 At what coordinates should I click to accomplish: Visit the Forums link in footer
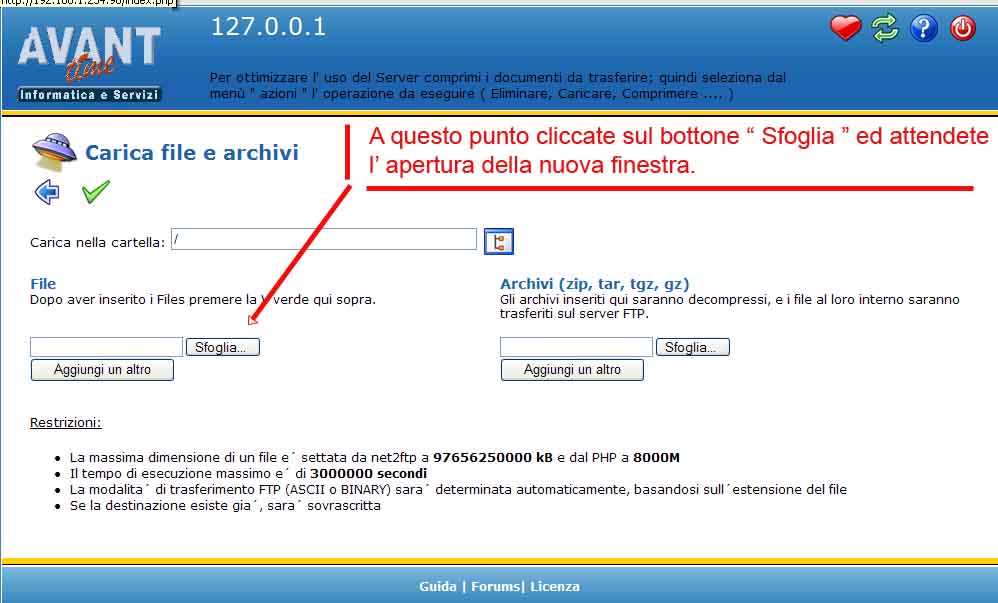pos(495,587)
